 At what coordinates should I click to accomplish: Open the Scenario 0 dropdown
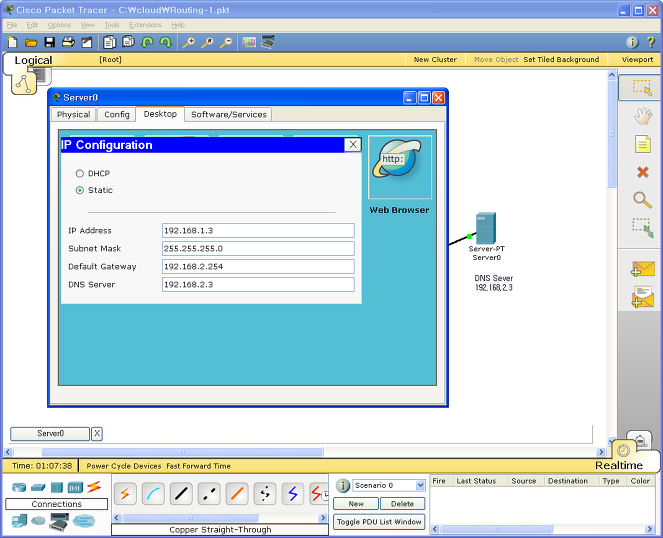[420, 485]
